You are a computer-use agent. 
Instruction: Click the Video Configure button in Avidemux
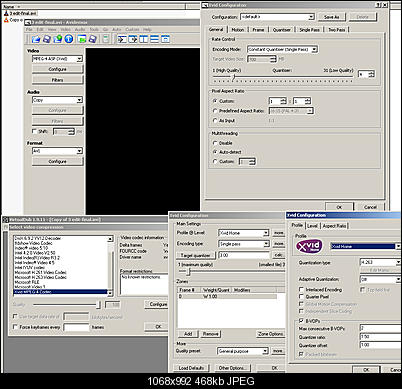pyautogui.click(x=57, y=69)
